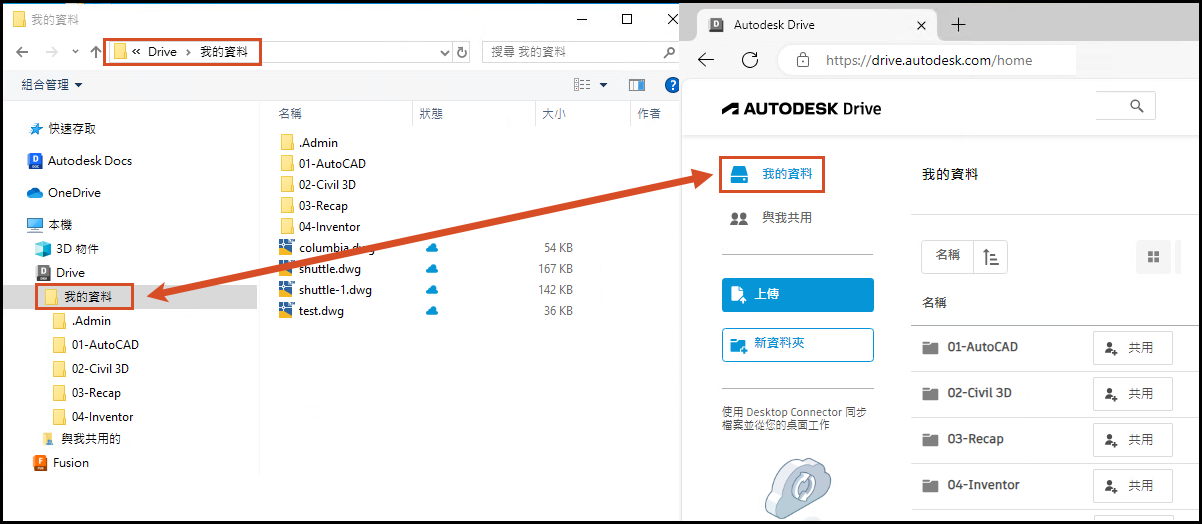1202x524 pixels.
Task: Click 共用 button for 01-AutoCAD
Action: tap(1132, 348)
